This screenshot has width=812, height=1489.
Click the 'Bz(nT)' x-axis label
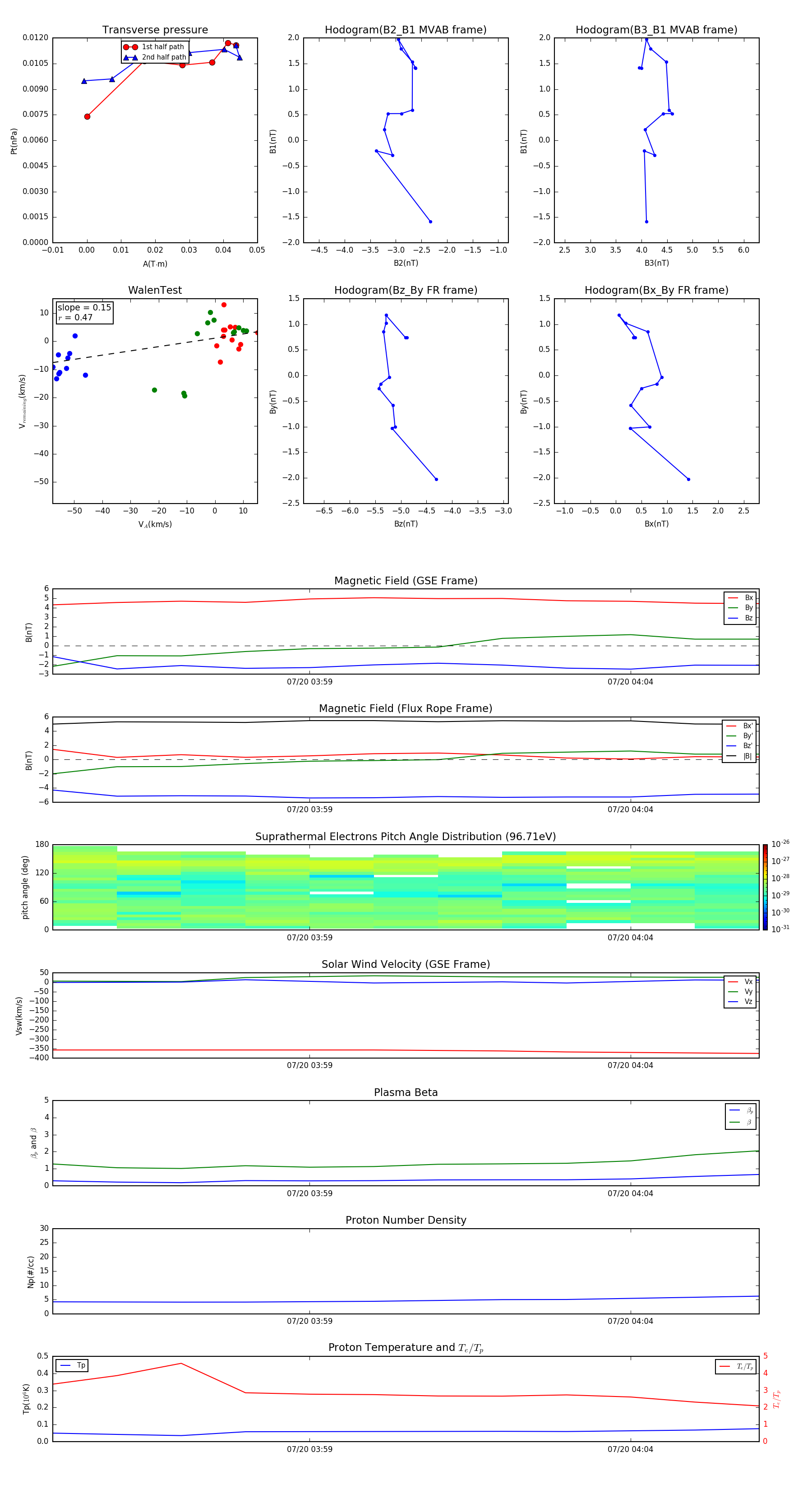tap(406, 524)
